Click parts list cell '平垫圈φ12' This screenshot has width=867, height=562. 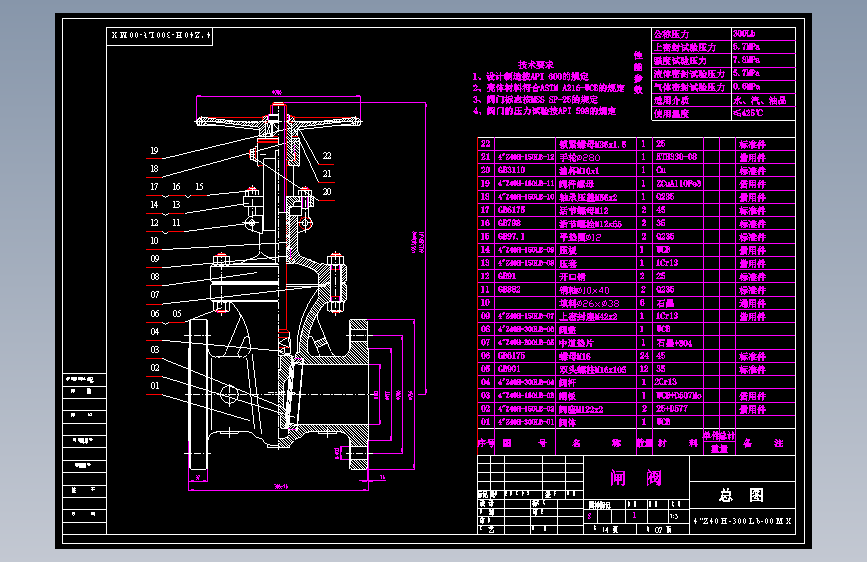(x=580, y=237)
